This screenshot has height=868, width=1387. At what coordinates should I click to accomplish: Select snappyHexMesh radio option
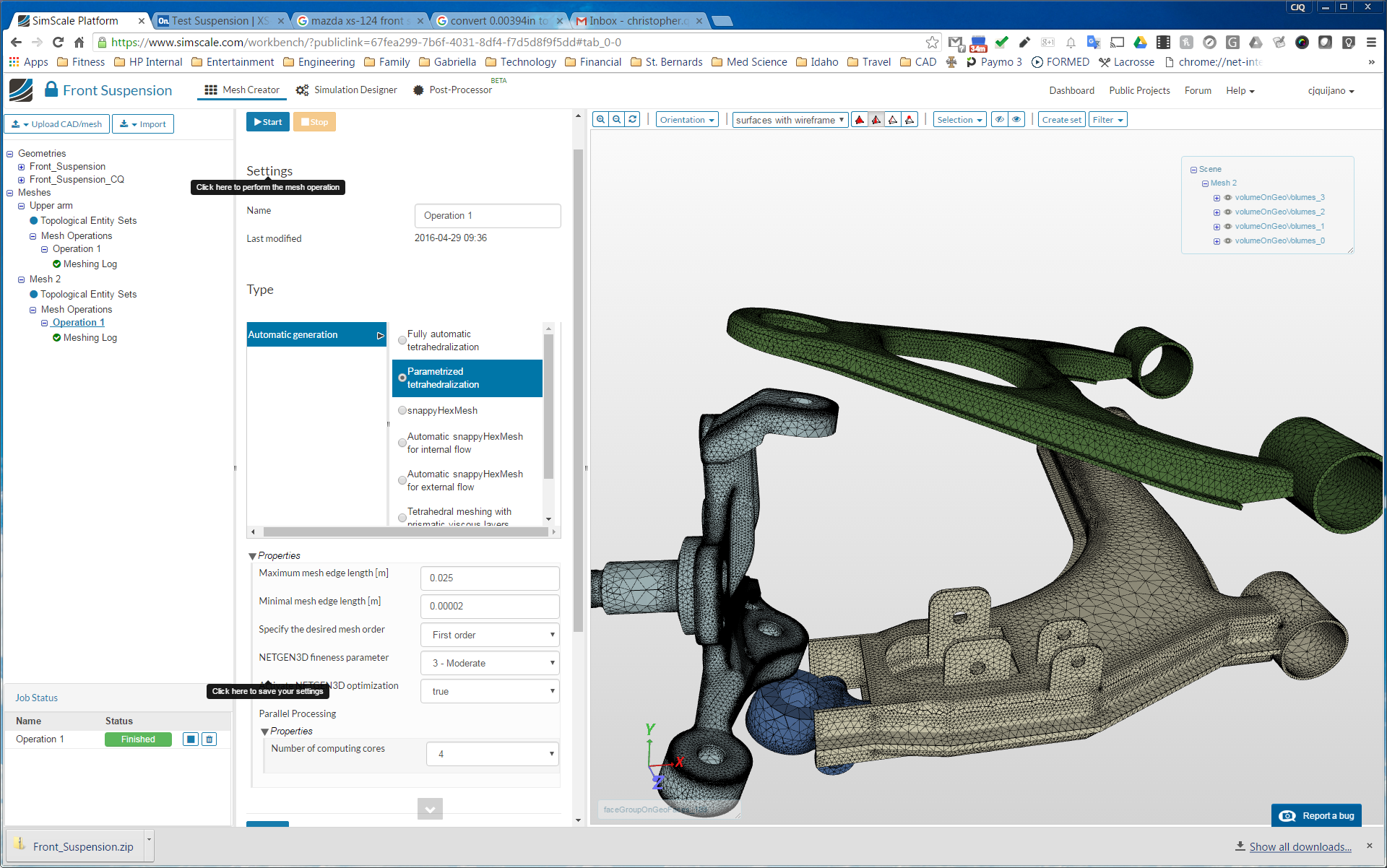coord(402,410)
